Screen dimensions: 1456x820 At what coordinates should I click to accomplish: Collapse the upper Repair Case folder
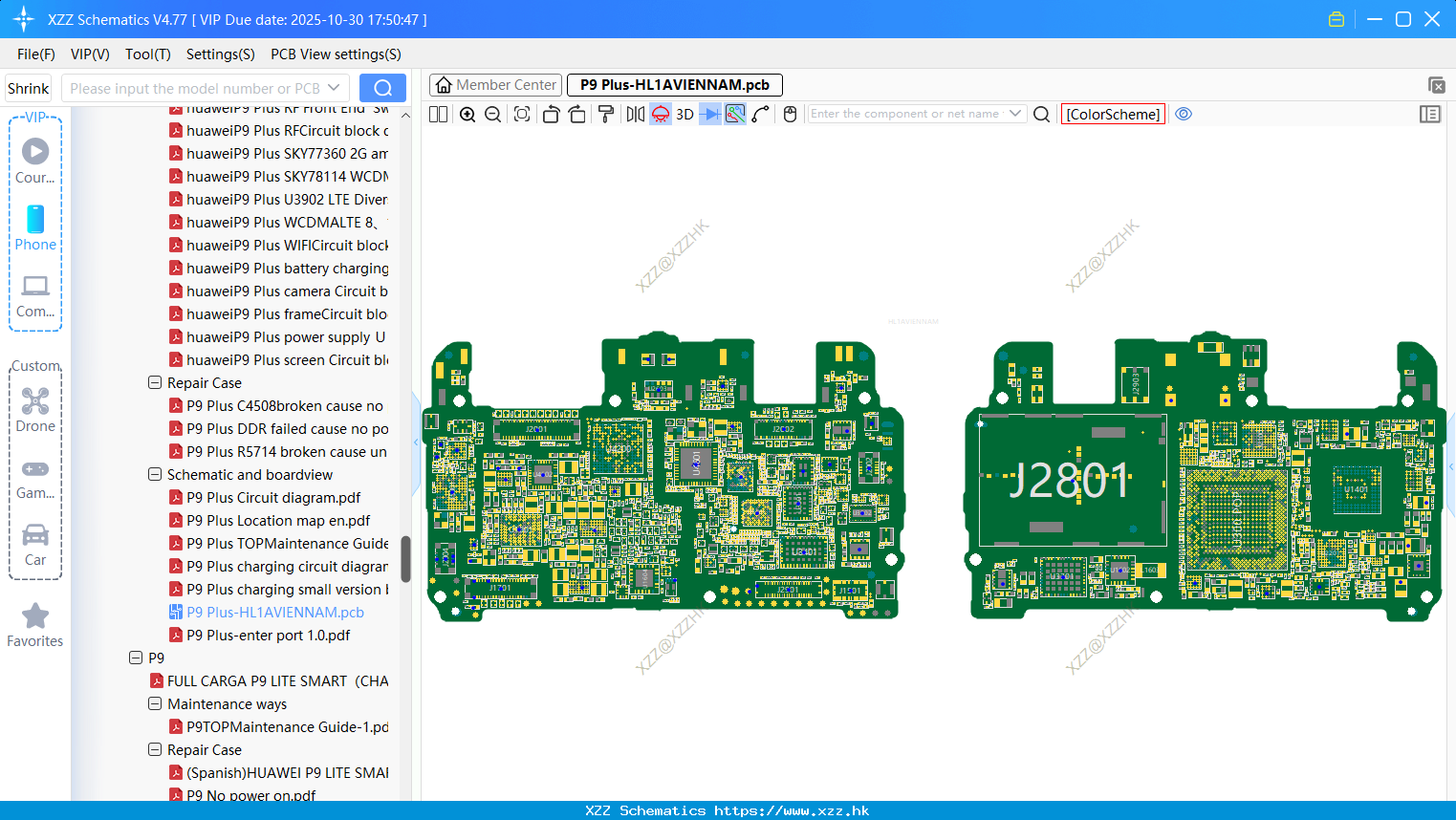[155, 382]
